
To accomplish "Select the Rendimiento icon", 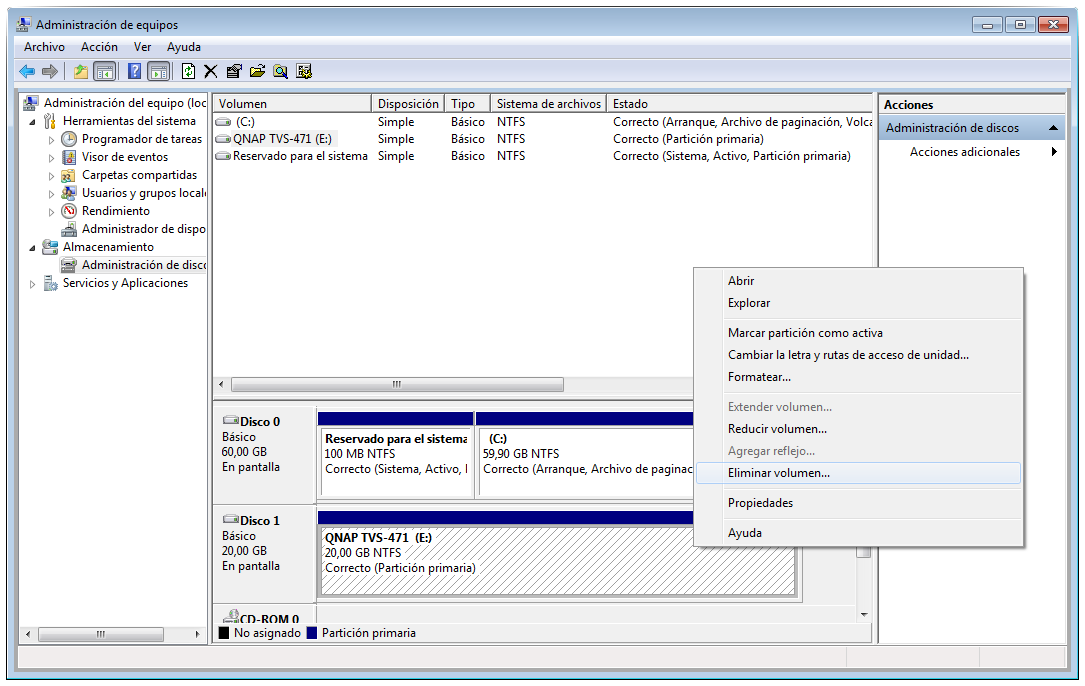I will click(x=69, y=211).
